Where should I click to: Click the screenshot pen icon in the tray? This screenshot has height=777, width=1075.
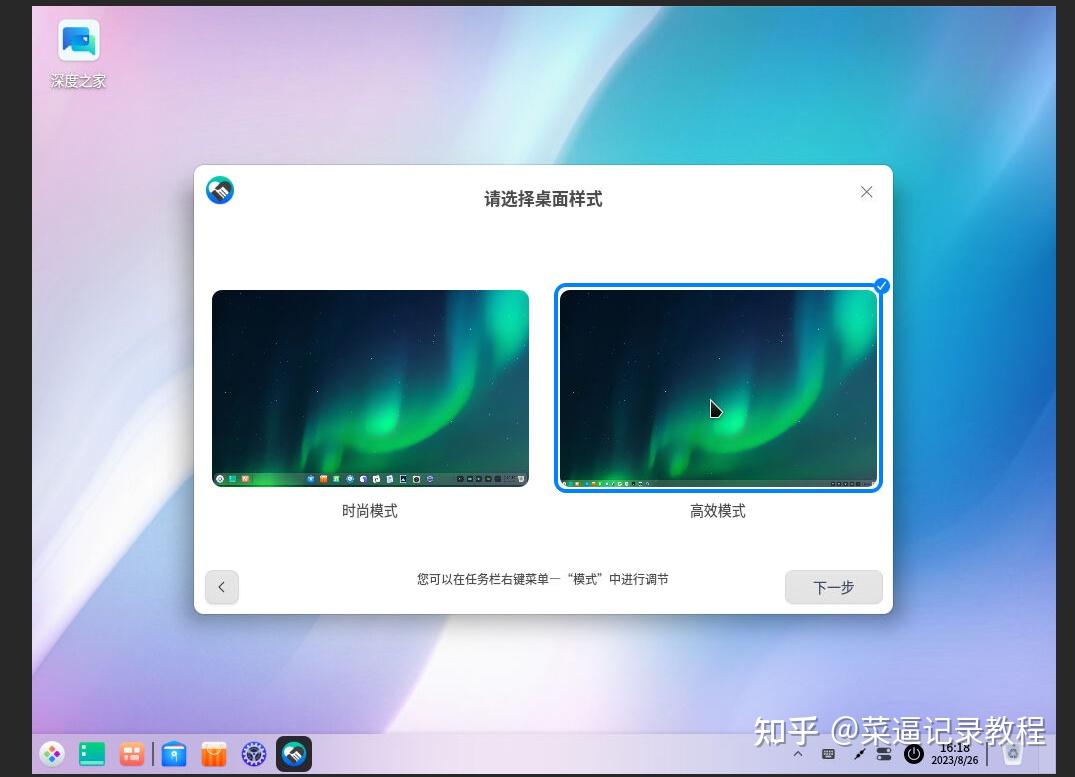tap(860, 753)
